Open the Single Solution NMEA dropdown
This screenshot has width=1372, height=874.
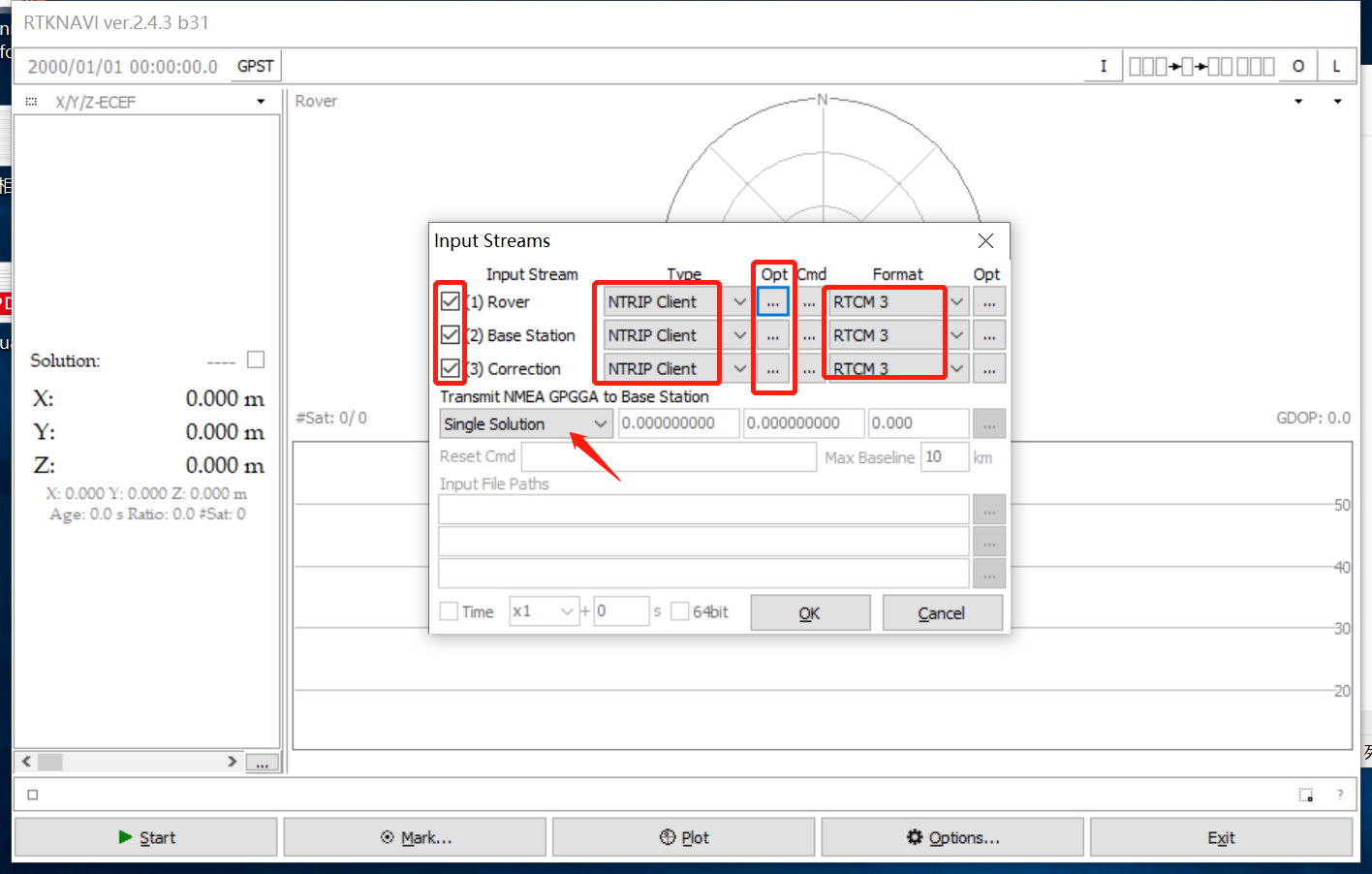(526, 423)
